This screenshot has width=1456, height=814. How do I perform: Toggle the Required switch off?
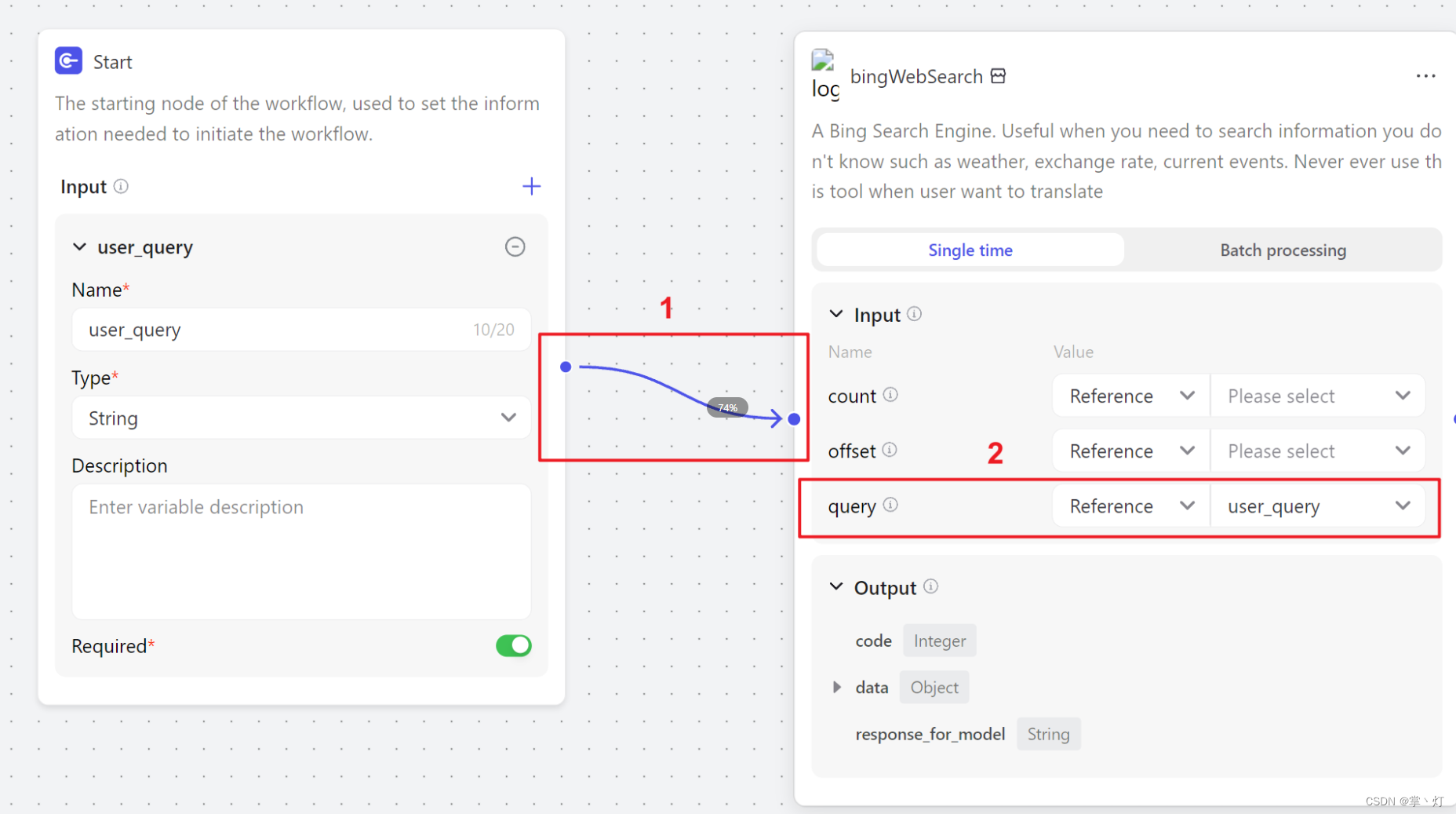point(514,645)
